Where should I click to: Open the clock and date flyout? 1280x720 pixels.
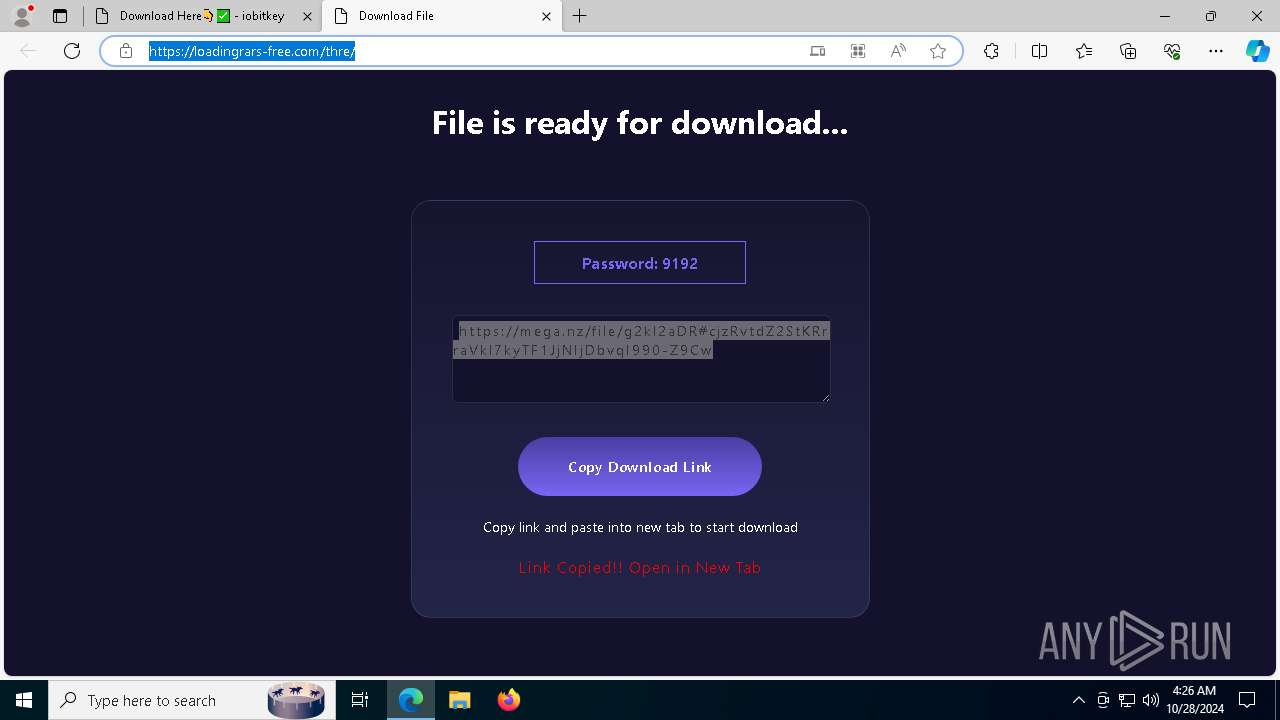tap(1194, 700)
